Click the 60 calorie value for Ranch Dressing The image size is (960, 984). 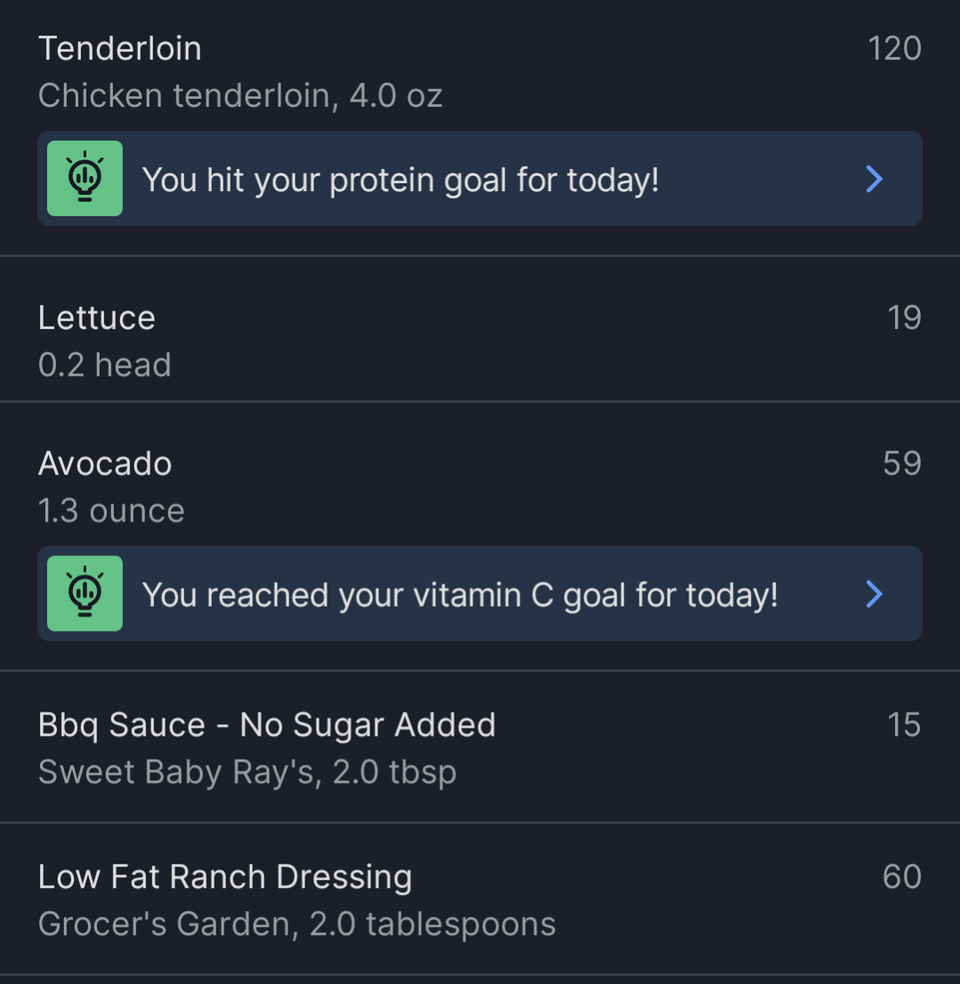[902, 877]
